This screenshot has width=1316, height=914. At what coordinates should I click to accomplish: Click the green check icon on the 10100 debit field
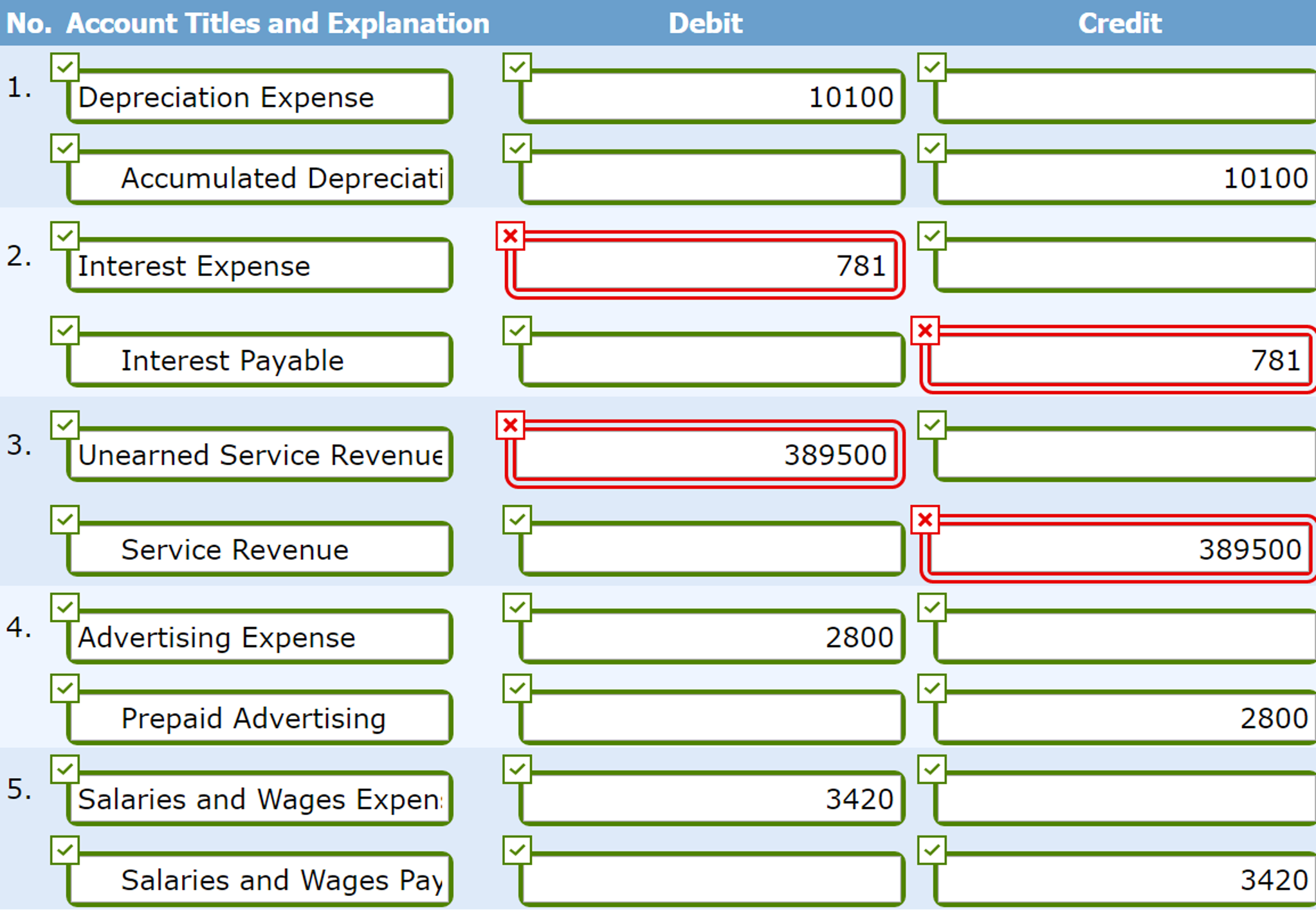(518, 67)
